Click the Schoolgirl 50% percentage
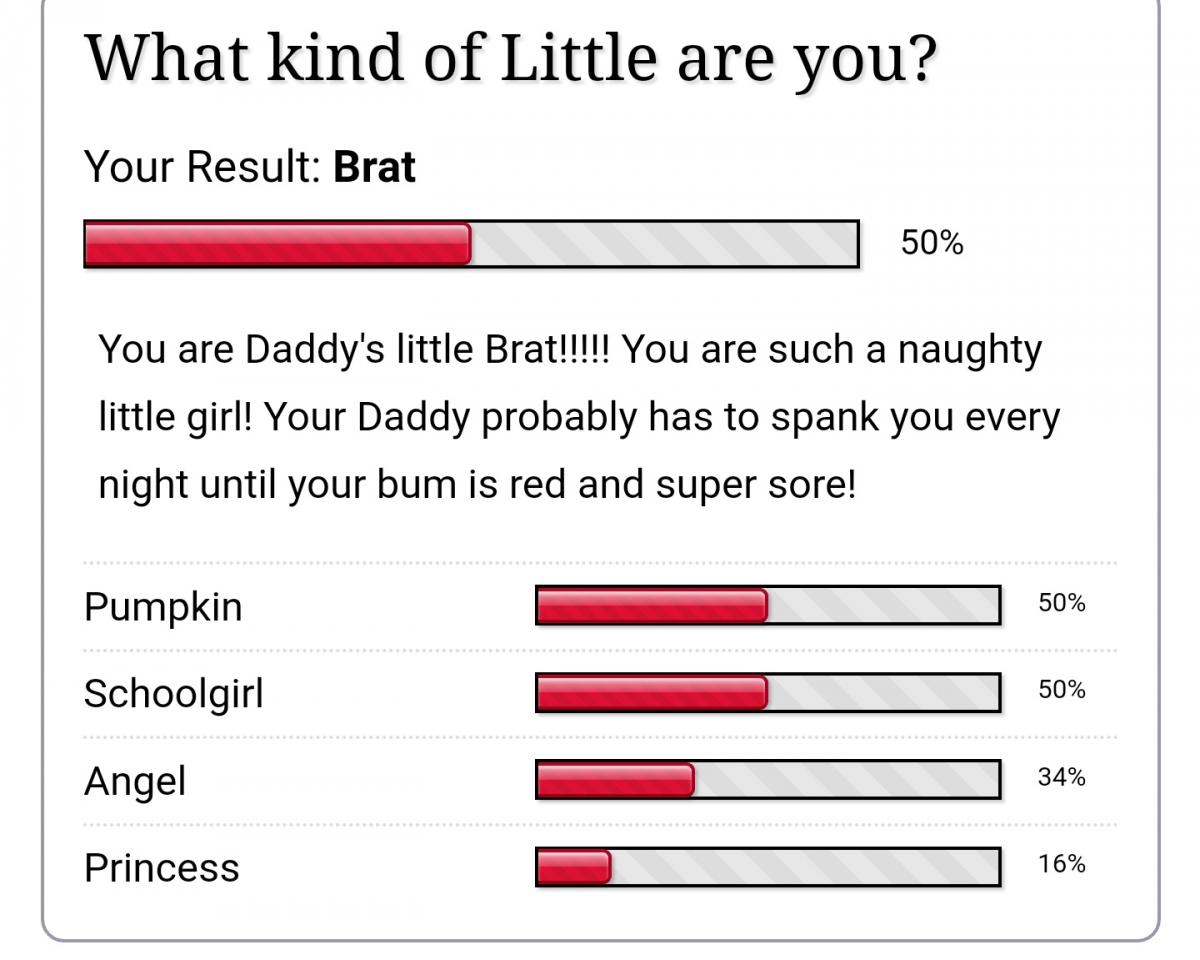 (x=1062, y=690)
